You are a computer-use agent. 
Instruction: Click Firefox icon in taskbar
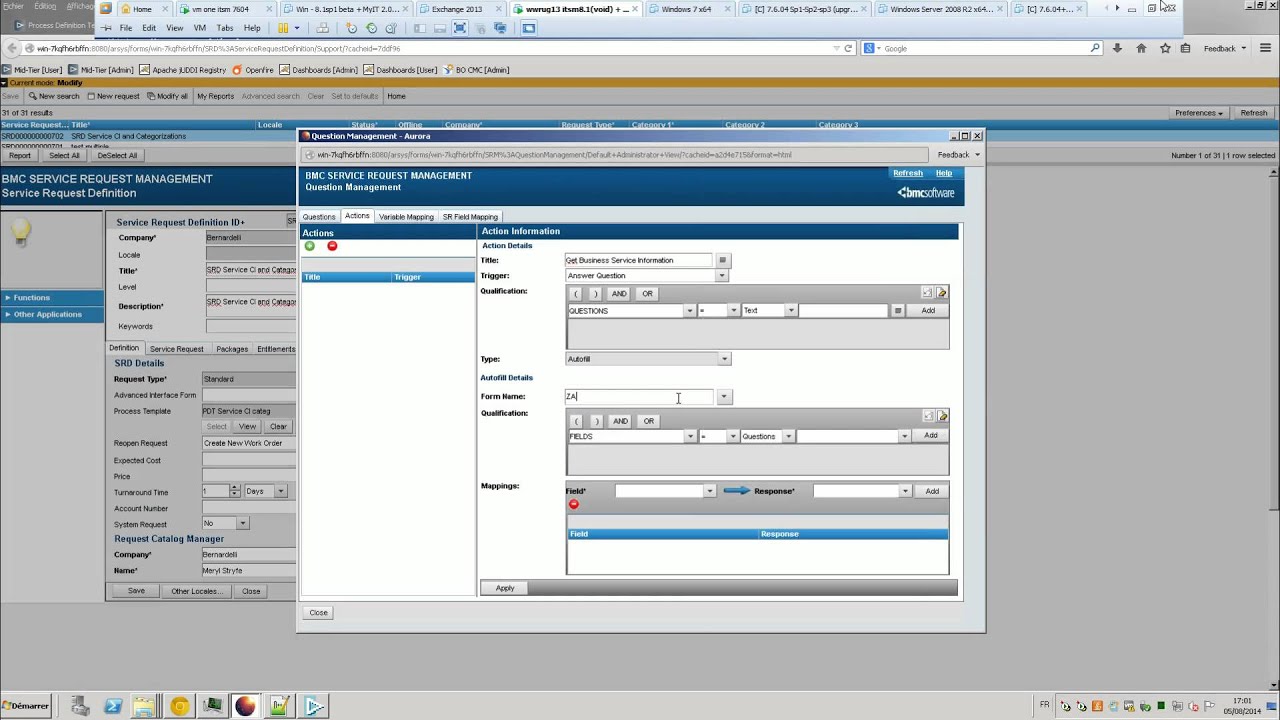(245, 706)
